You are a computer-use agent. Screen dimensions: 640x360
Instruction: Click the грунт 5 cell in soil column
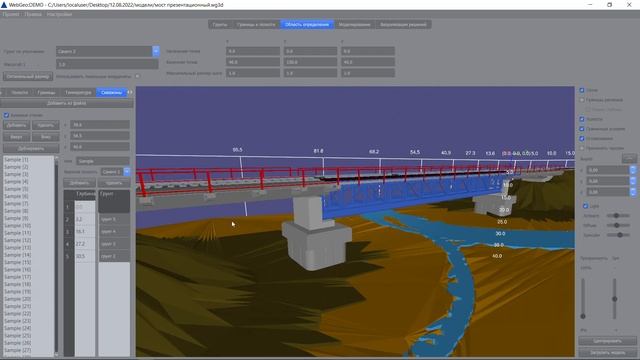pos(114,219)
